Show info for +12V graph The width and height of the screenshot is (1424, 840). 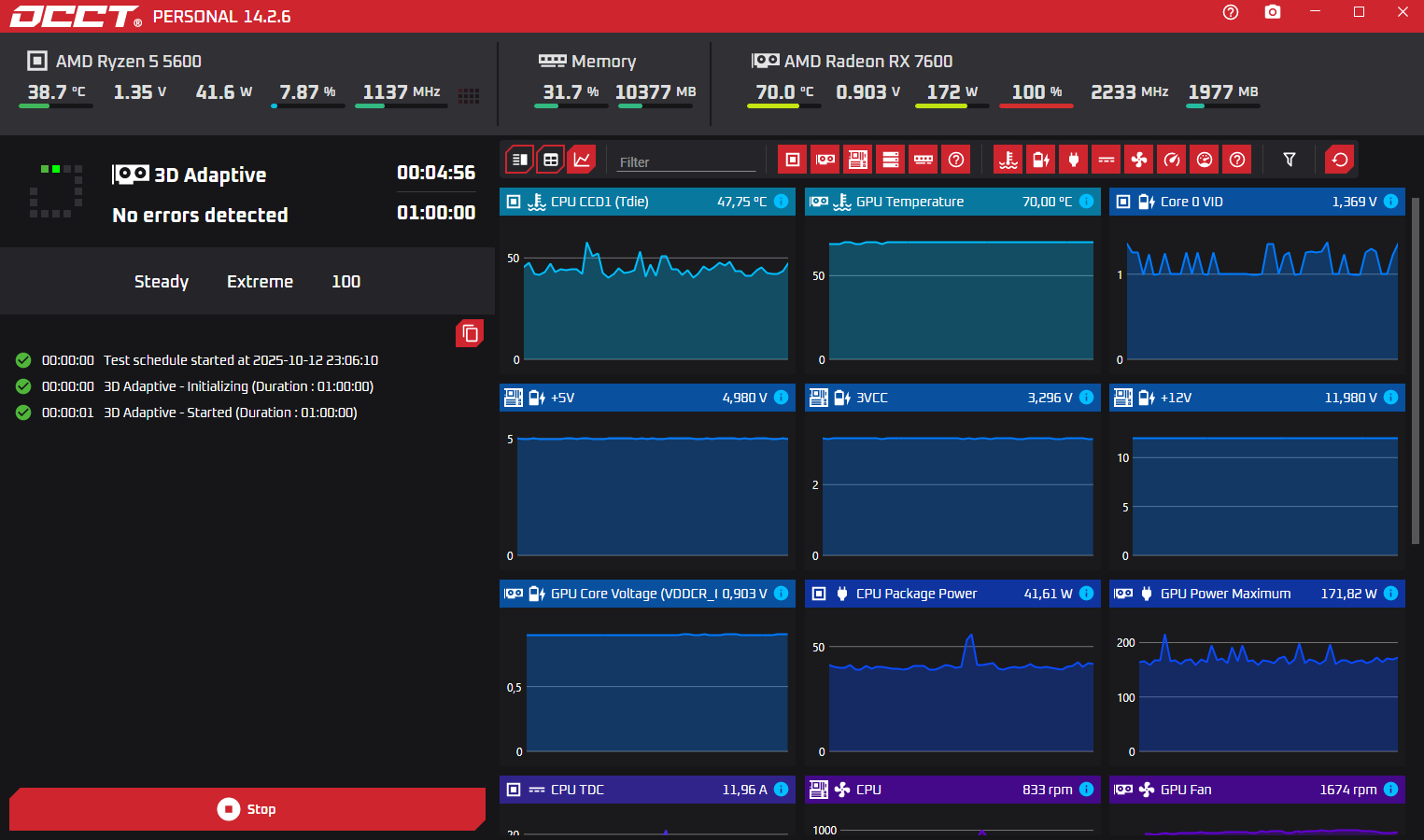click(x=1390, y=398)
